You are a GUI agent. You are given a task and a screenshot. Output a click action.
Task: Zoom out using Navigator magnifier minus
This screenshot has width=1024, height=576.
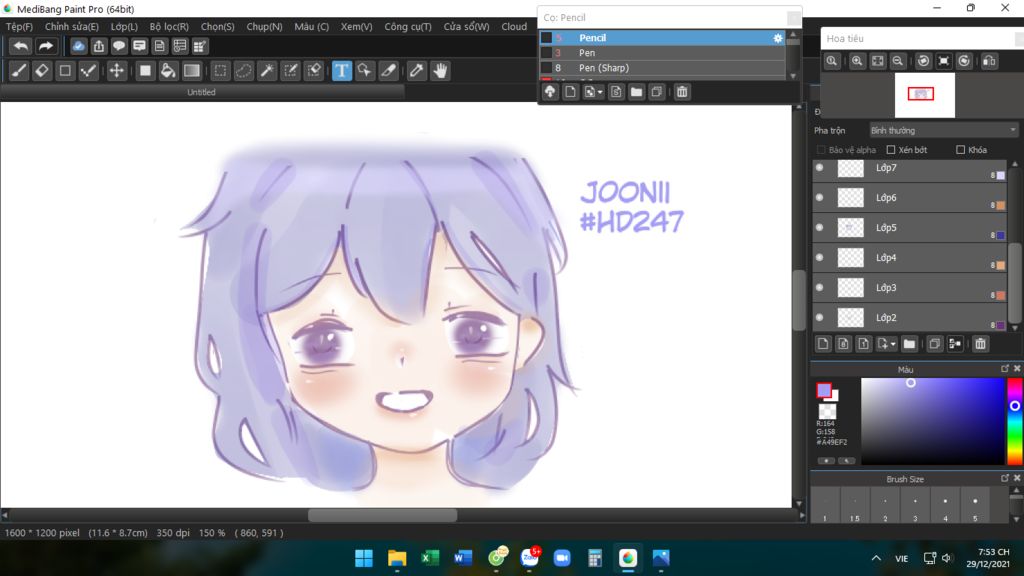click(898, 61)
